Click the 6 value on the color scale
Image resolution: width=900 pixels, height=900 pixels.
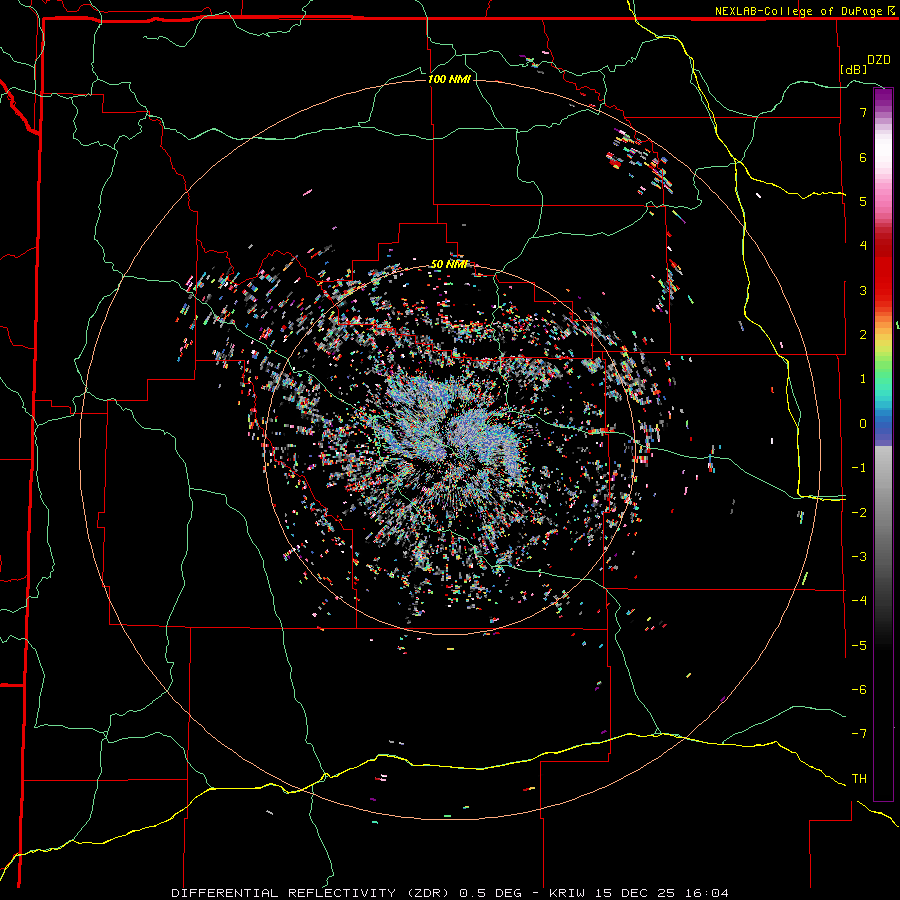pos(863,157)
